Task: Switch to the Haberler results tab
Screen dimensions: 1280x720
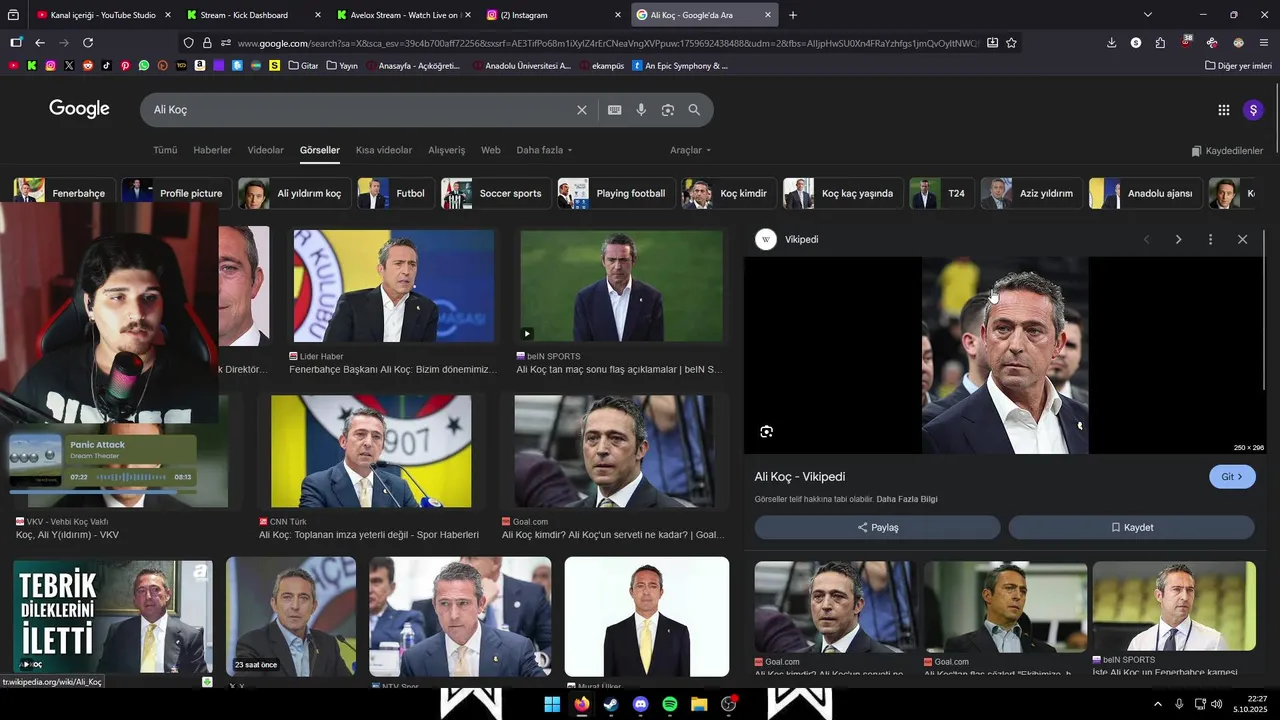Action: pos(212,150)
